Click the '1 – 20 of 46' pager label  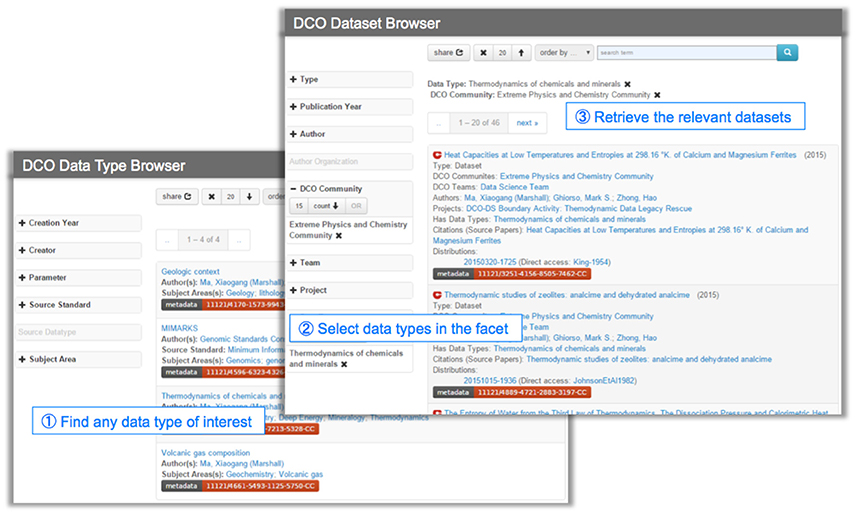(479, 123)
